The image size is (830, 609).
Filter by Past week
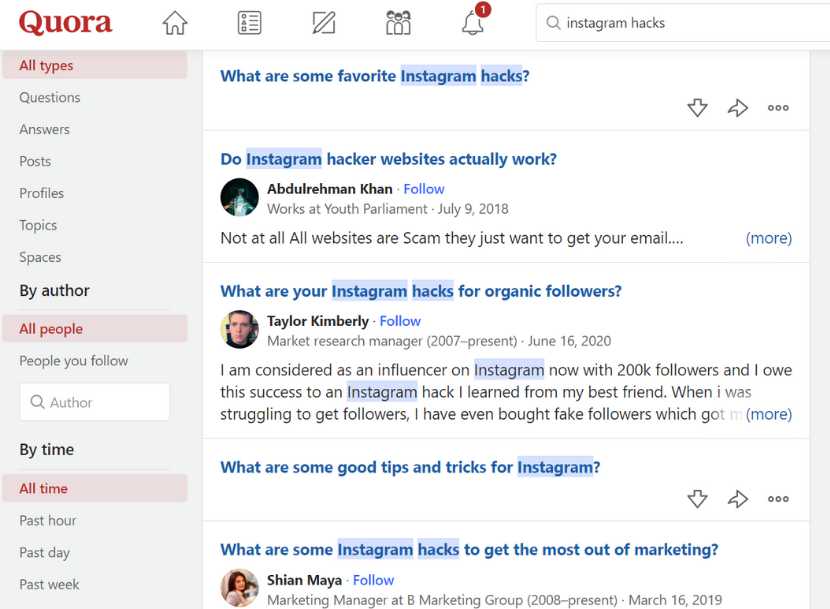pyautogui.click(x=49, y=584)
